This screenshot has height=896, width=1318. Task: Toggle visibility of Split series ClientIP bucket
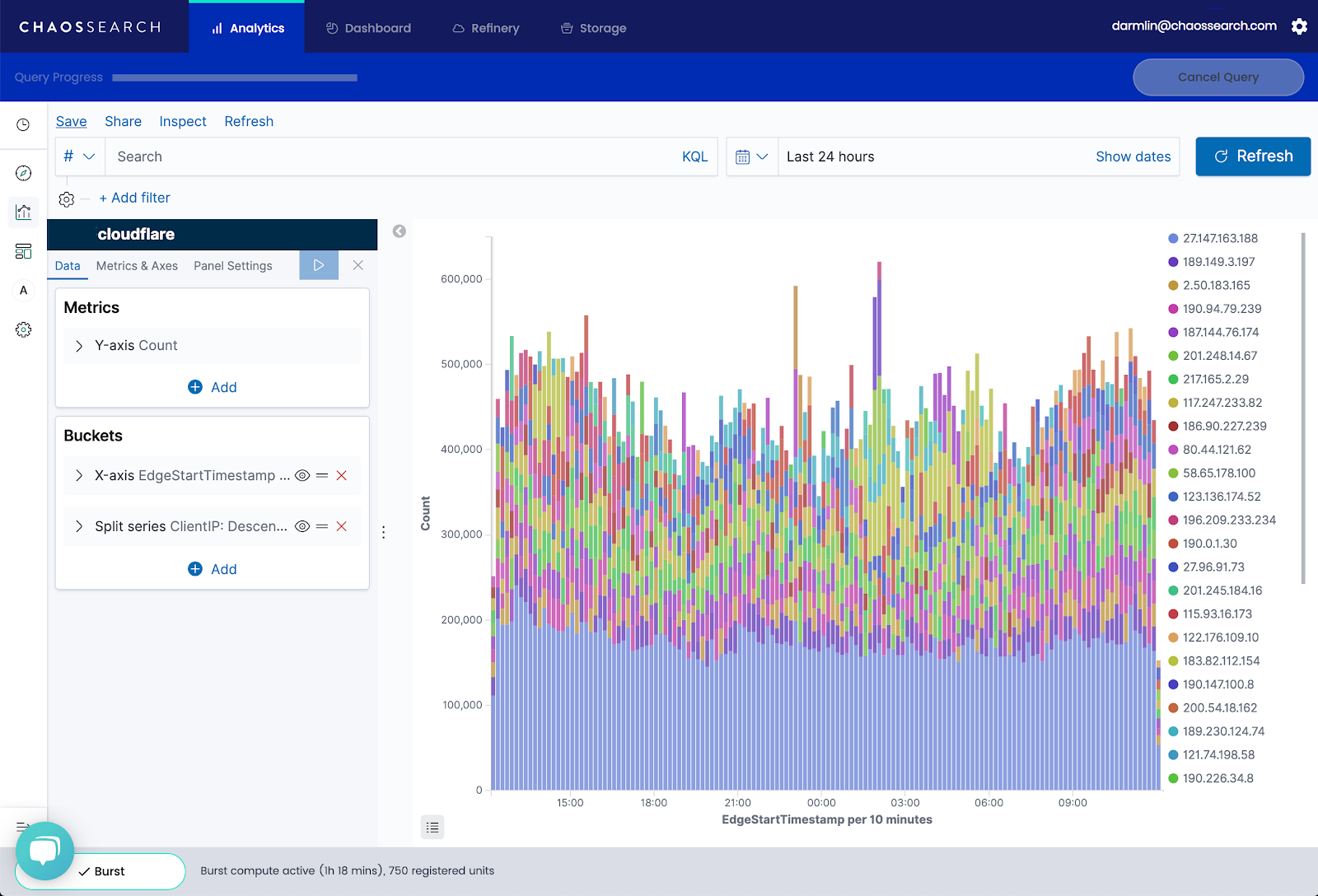(302, 526)
